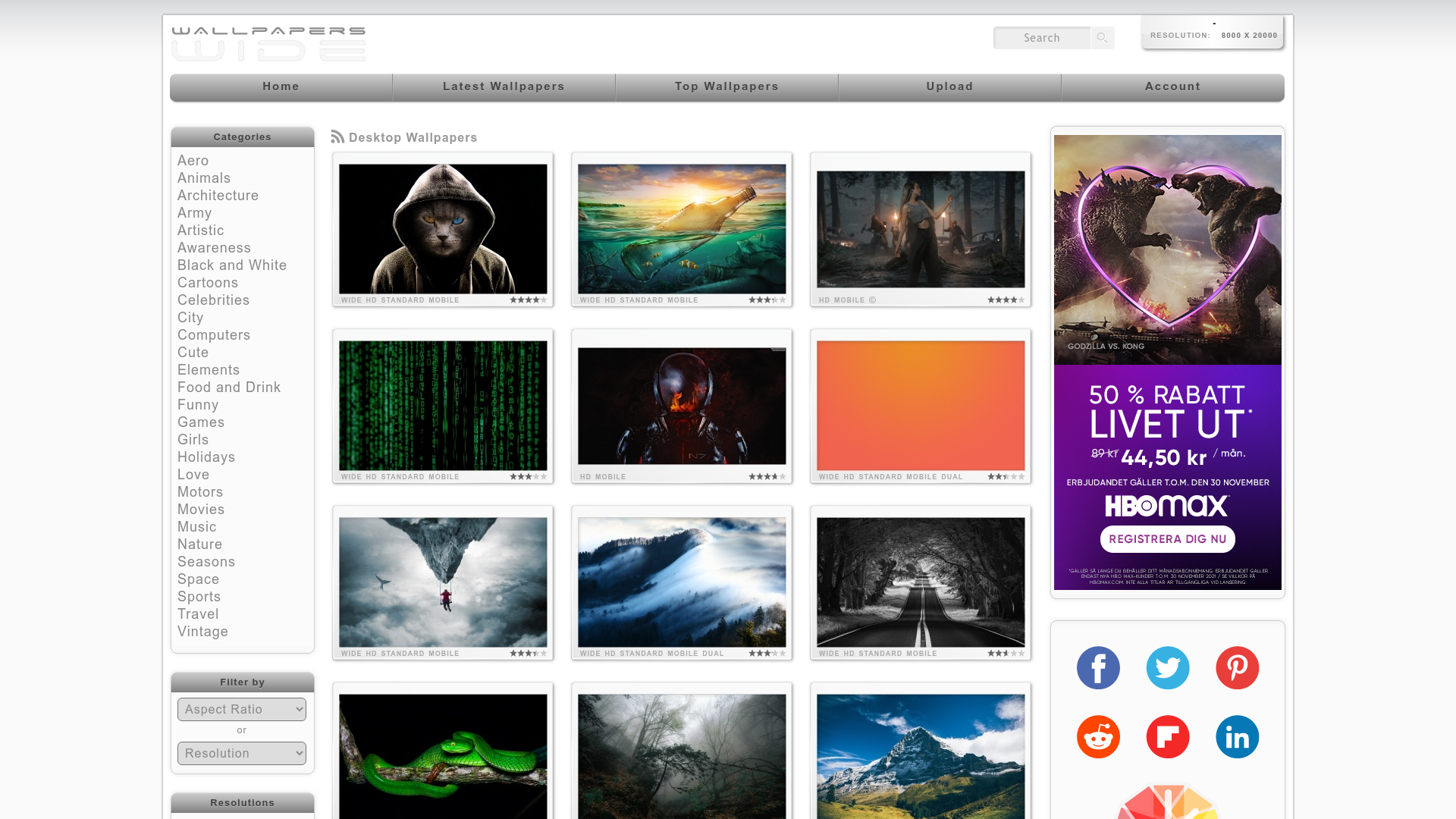Open the green Matrix code wallpaper thumbnail
This screenshot has width=1456, height=819.
click(x=443, y=406)
